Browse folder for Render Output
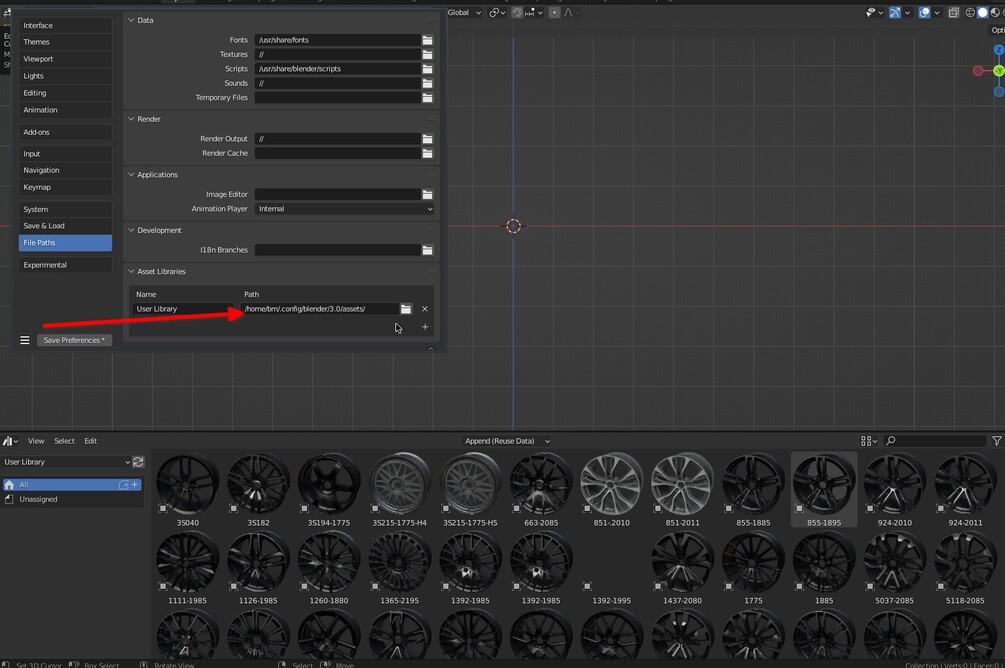This screenshot has height=668, width=1005. pyautogui.click(x=428, y=138)
